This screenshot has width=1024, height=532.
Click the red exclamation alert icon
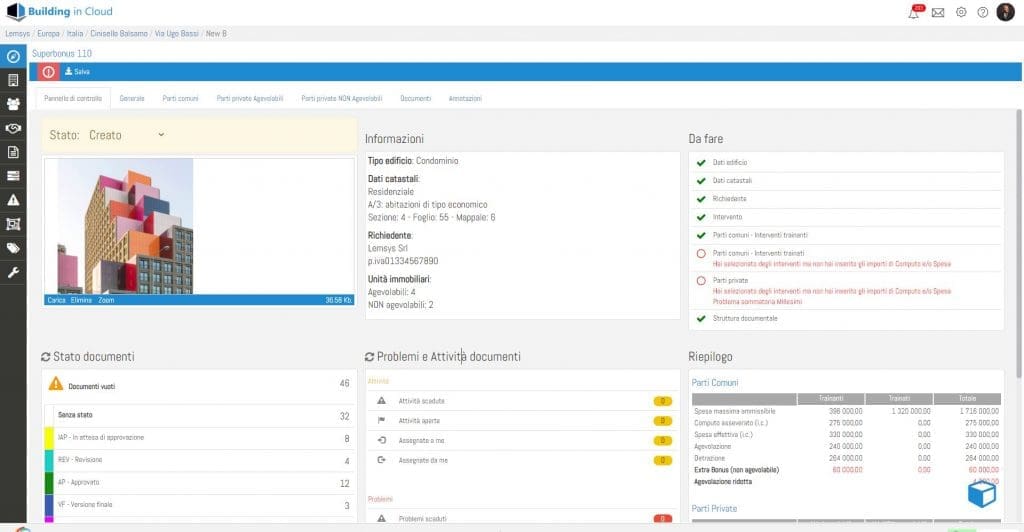pyautogui.click(x=48, y=72)
